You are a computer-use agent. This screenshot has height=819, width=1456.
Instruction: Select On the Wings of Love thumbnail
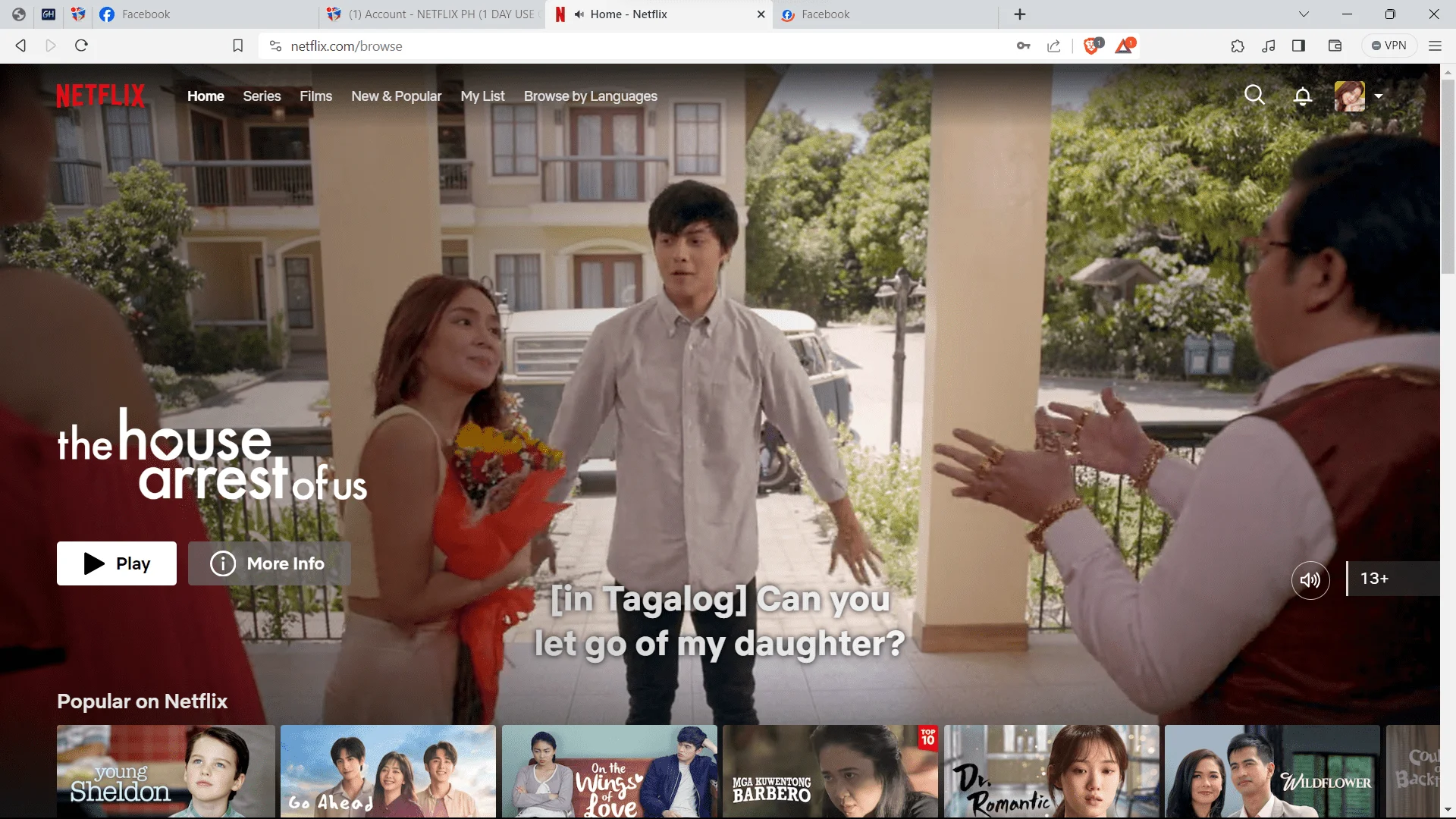coord(610,771)
